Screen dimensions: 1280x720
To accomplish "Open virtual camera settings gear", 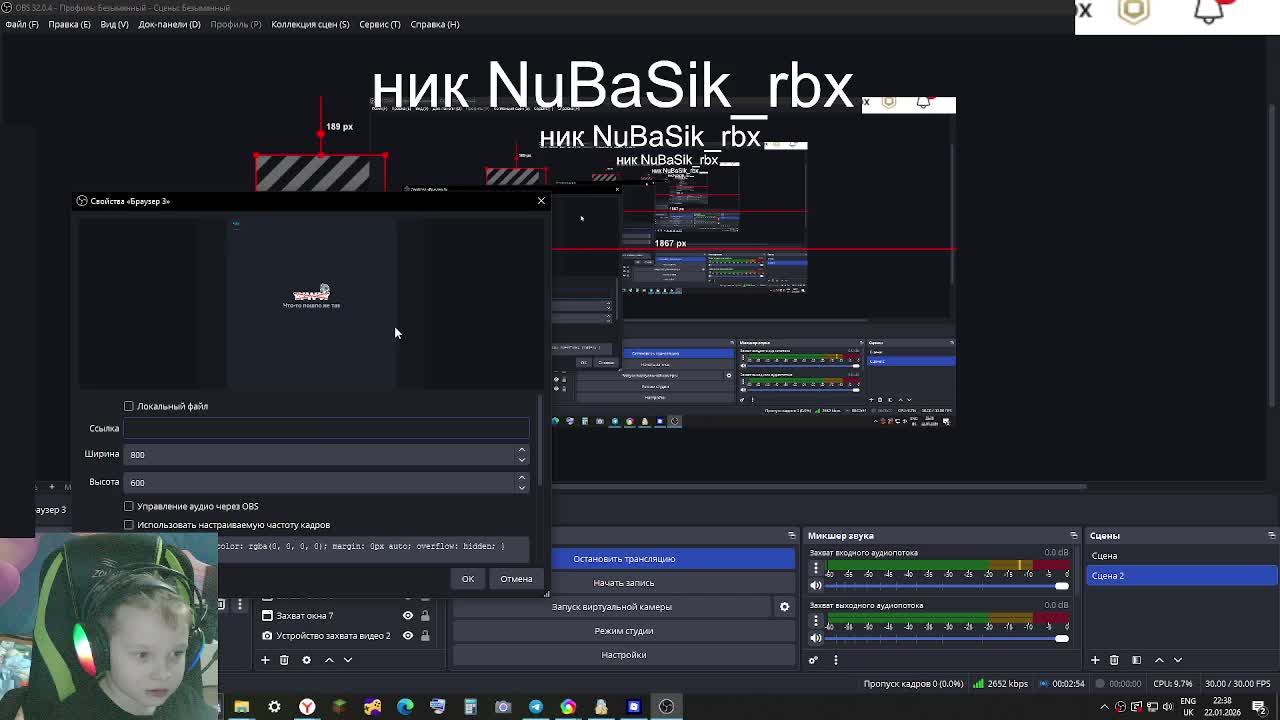I will point(784,607).
